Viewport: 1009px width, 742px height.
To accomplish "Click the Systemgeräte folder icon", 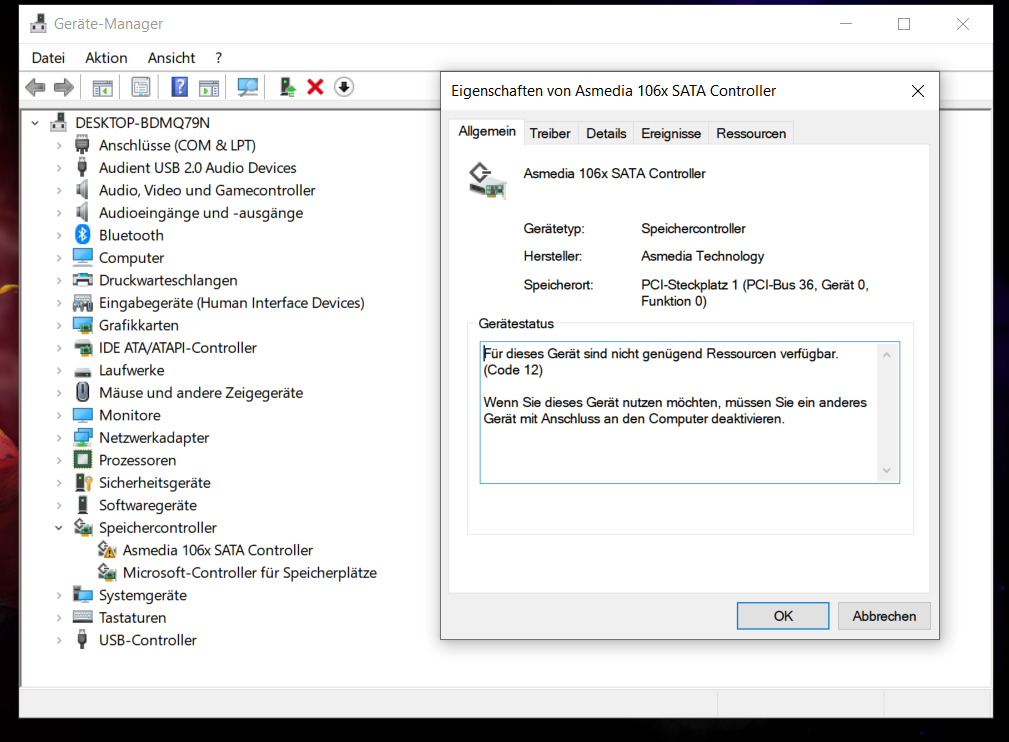I will click(x=82, y=593).
